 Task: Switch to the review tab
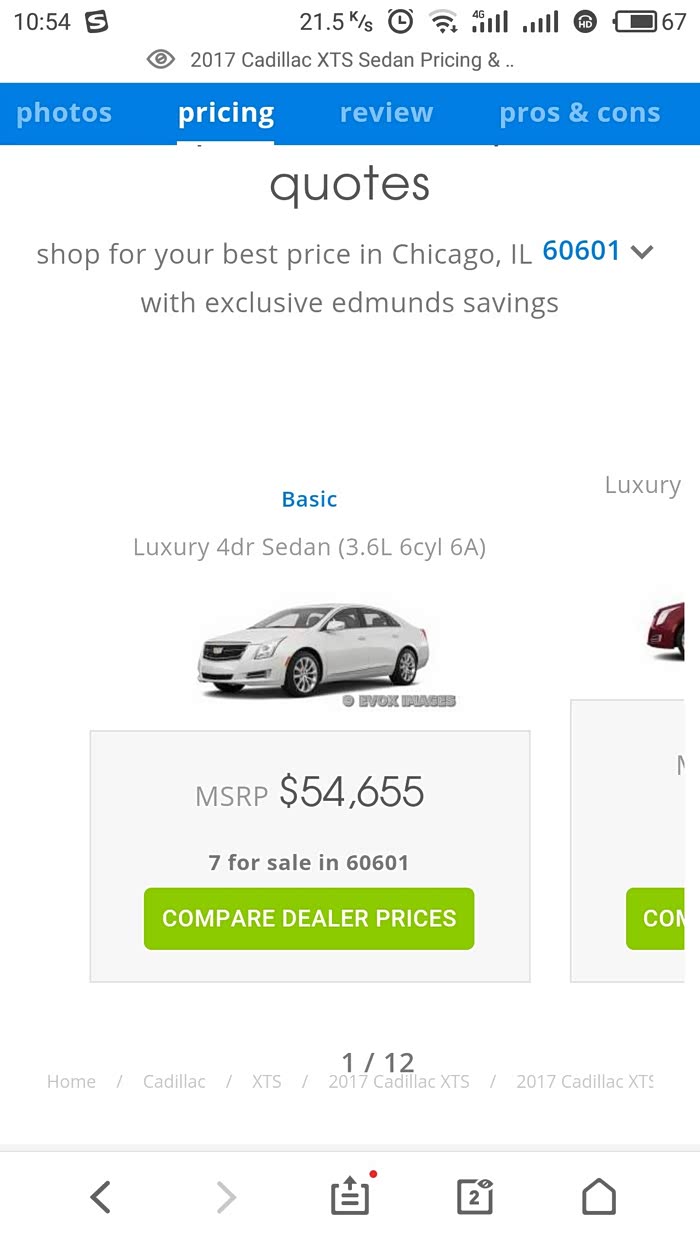point(386,113)
